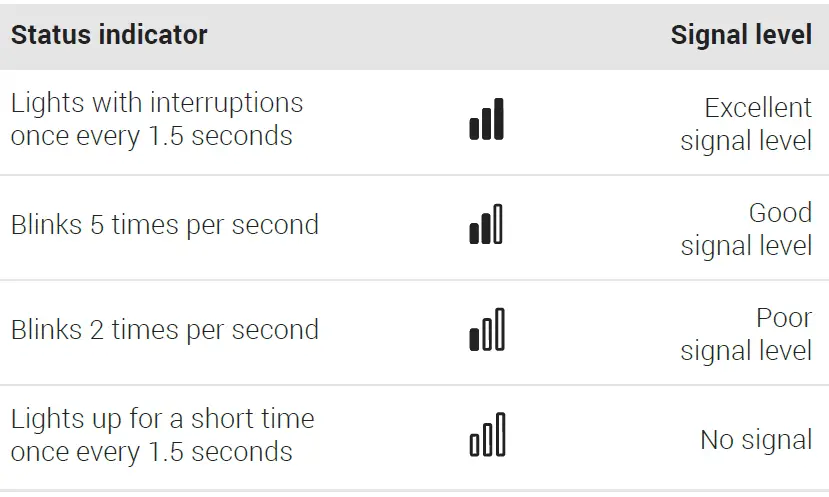829x497 pixels.
Task: Click the "Status indicator" column header
Action: click(109, 35)
